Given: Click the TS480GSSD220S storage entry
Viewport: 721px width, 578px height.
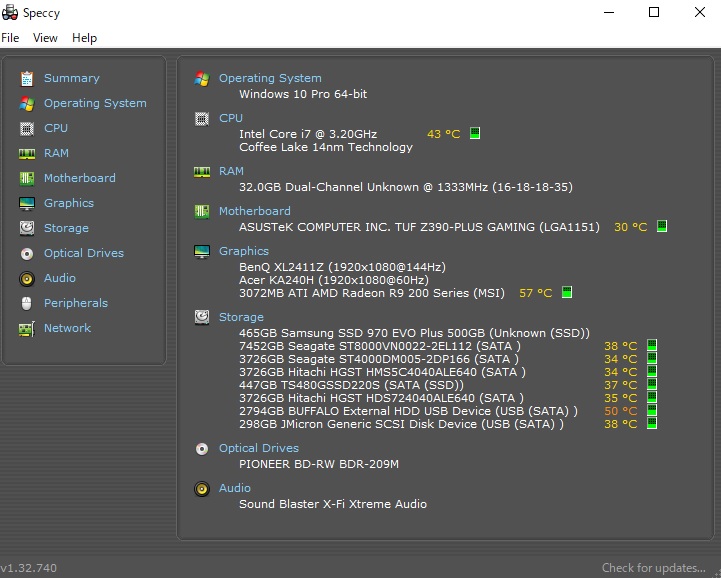Looking at the screenshot, I should (x=351, y=385).
